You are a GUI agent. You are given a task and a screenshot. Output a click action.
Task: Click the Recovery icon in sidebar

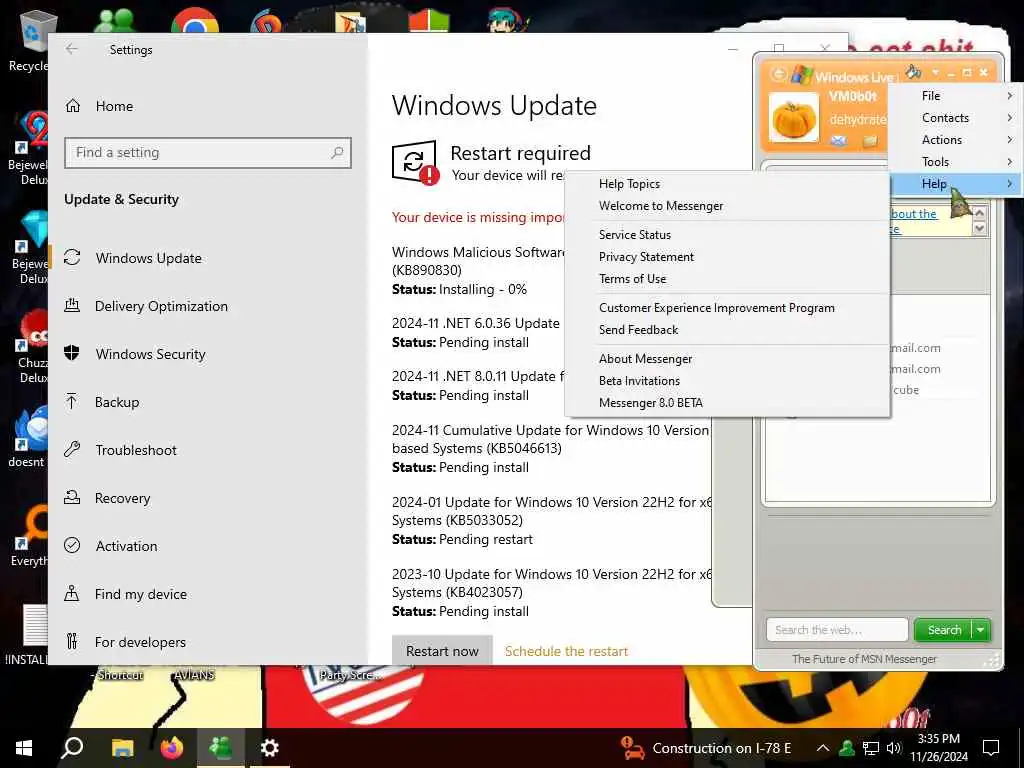tap(72, 498)
